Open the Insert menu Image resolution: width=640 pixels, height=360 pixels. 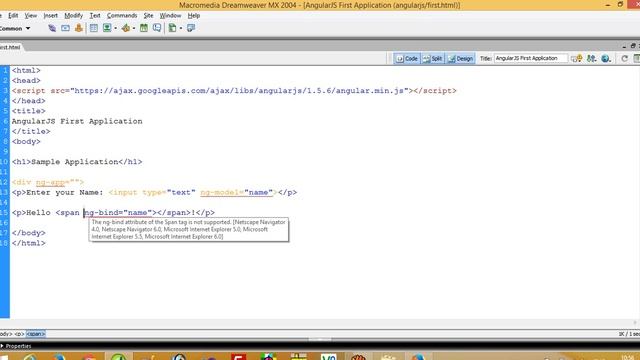click(x=51, y=16)
